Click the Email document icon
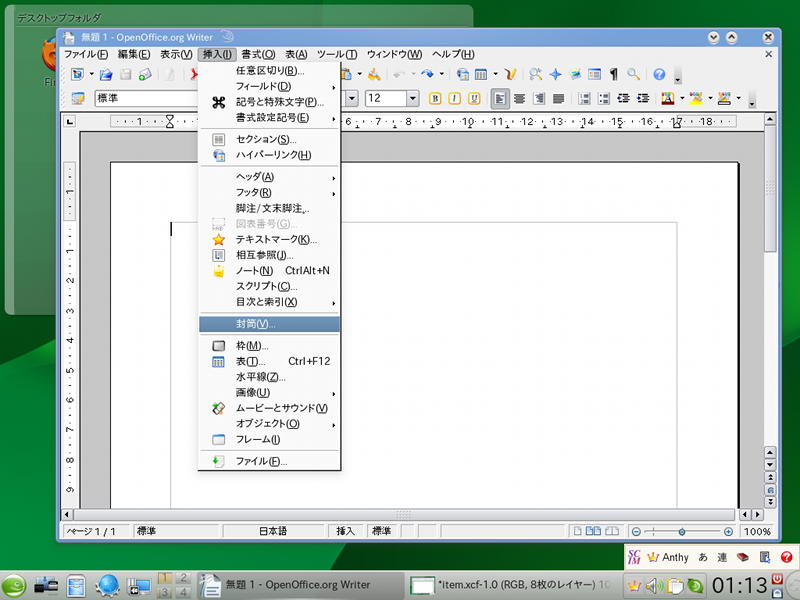This screenshot has width=800, height=600. [x=145, y=74]
